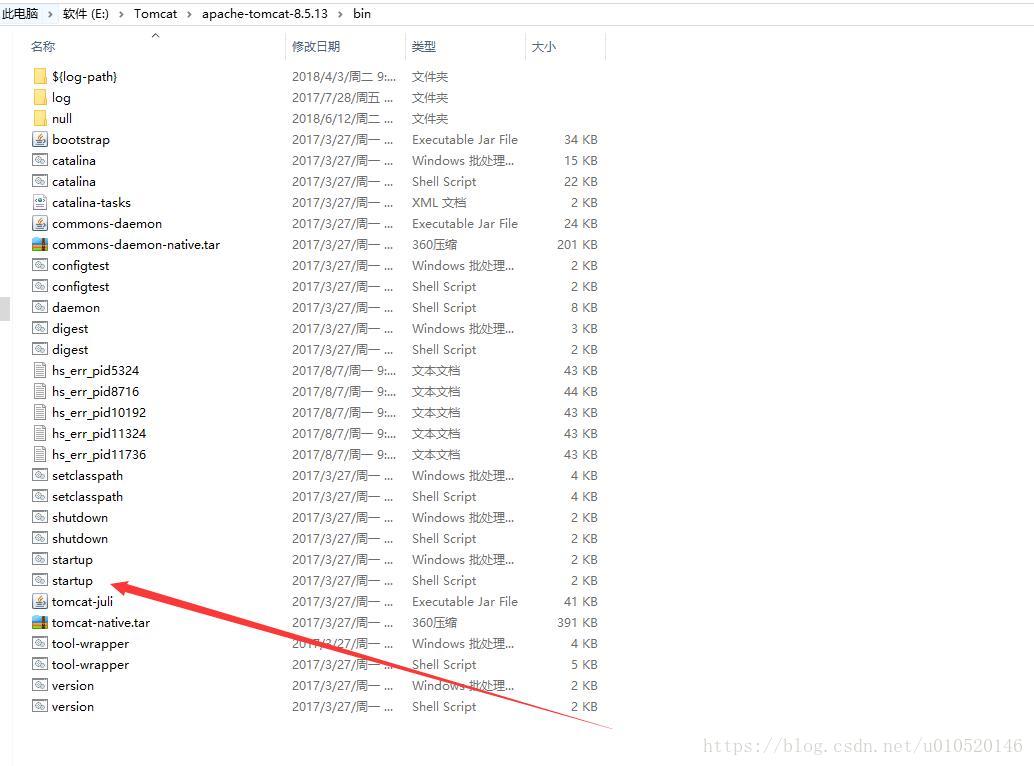Click the null folder icon
This screenshot has width=1034, height=766.
pos(40,119)
